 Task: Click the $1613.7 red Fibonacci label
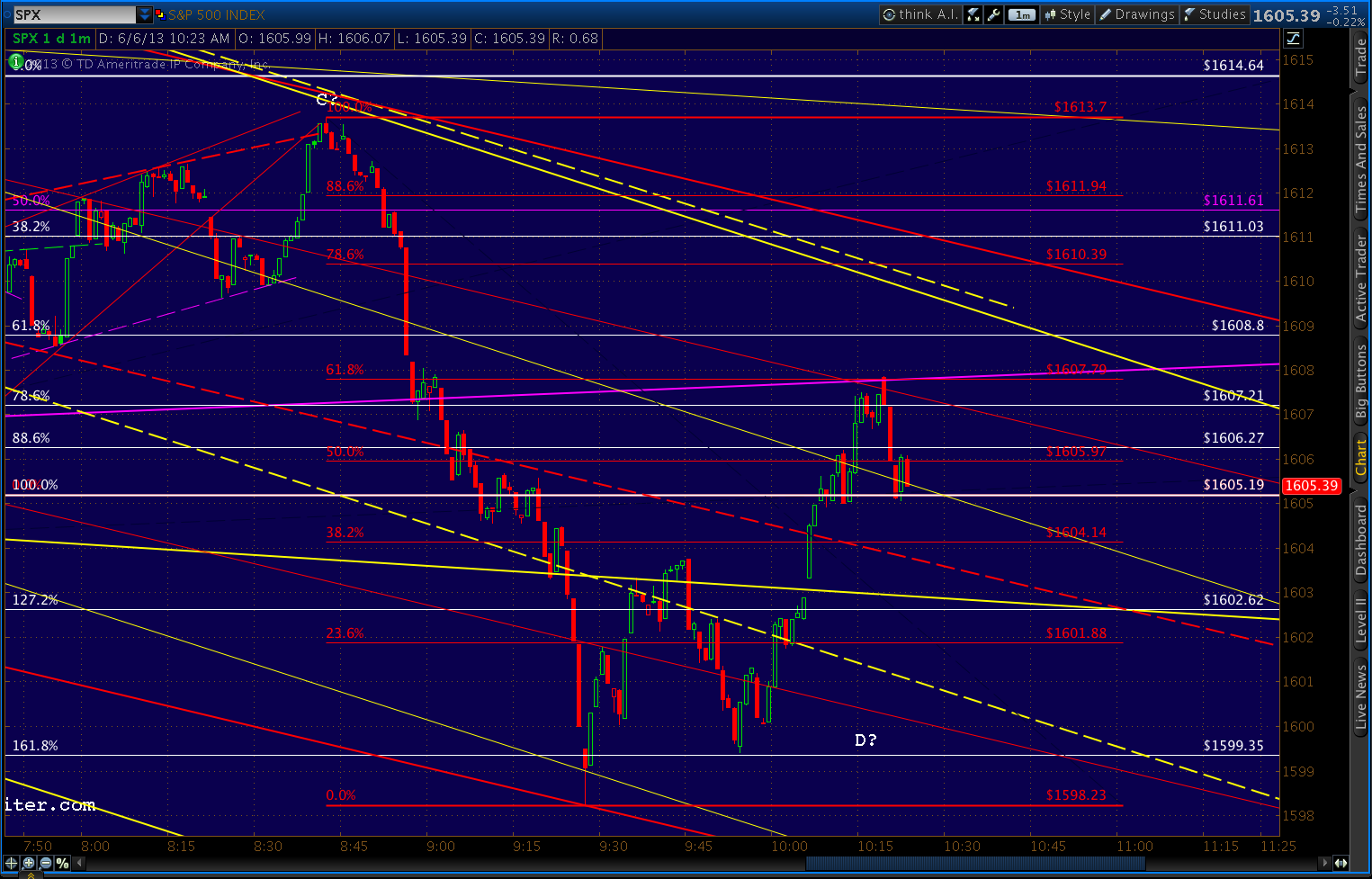coord(1081,107)
